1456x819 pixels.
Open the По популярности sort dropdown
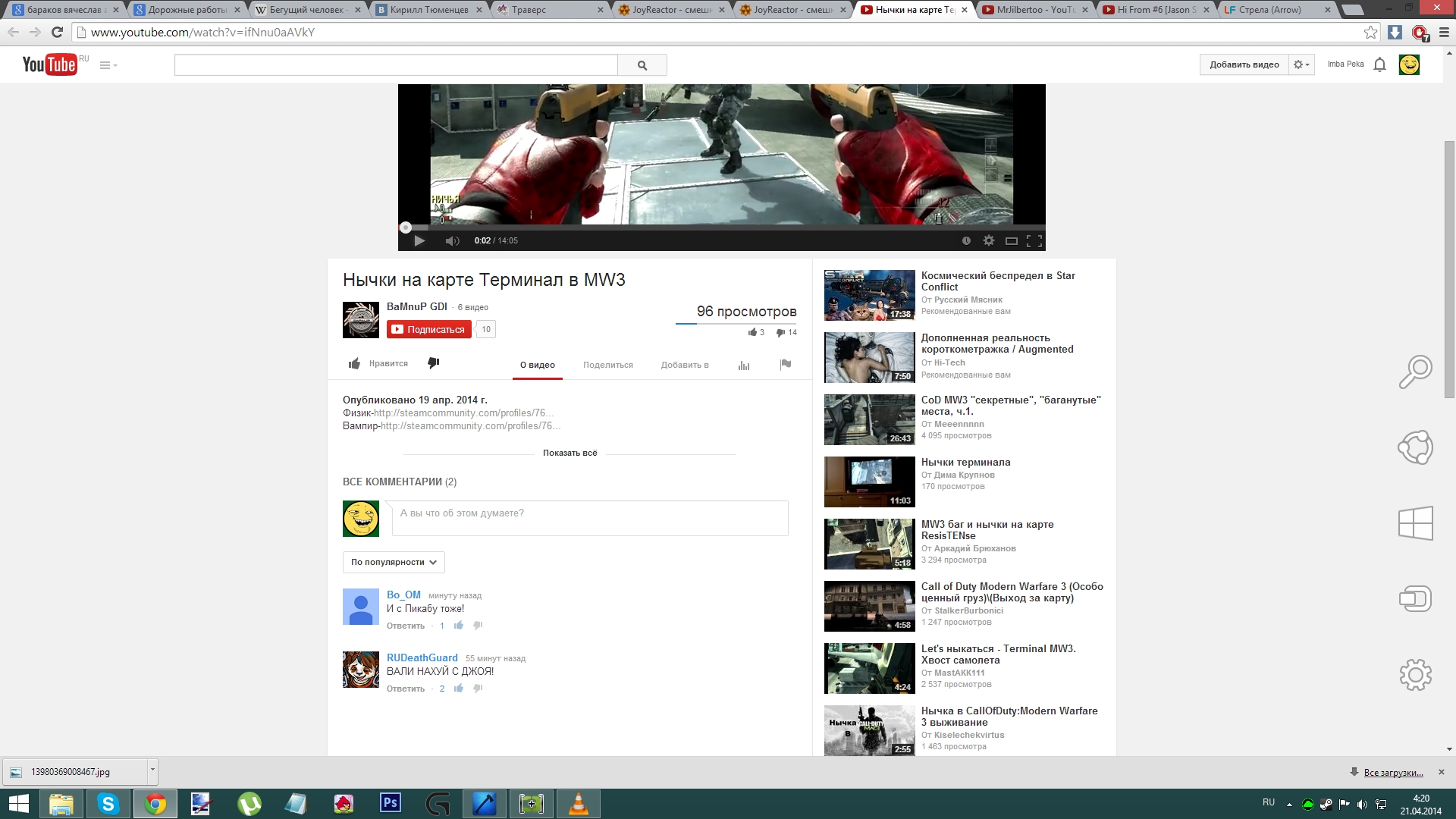(394, 562)
